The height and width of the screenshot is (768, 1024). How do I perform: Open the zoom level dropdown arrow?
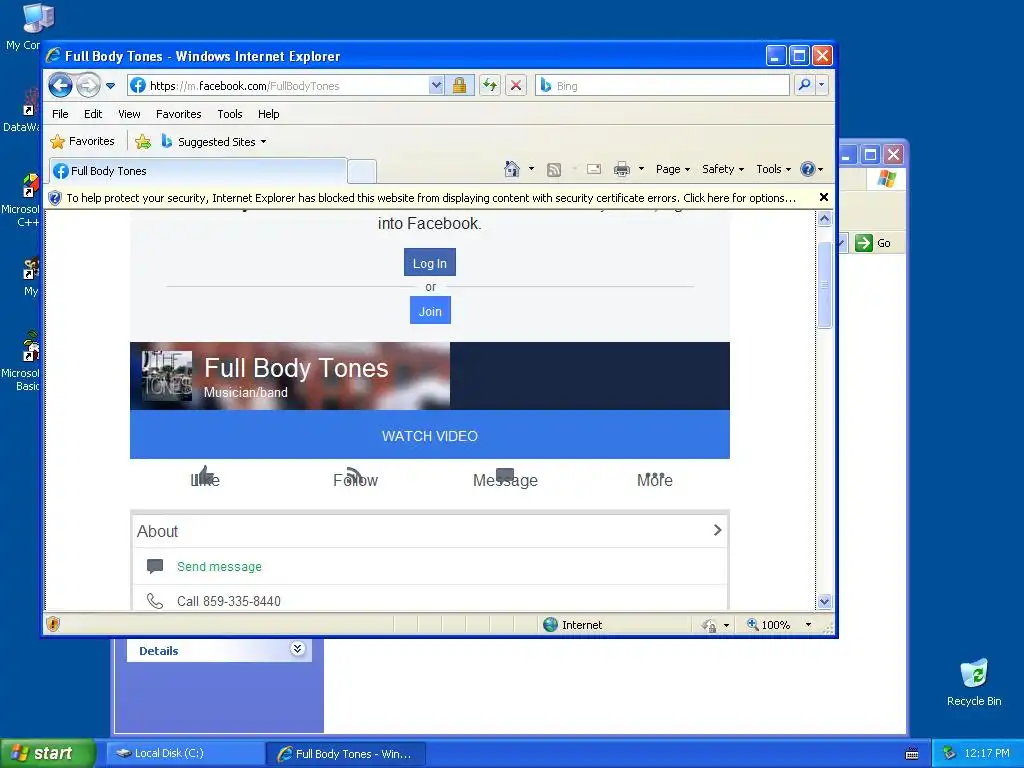click(808, 625)
